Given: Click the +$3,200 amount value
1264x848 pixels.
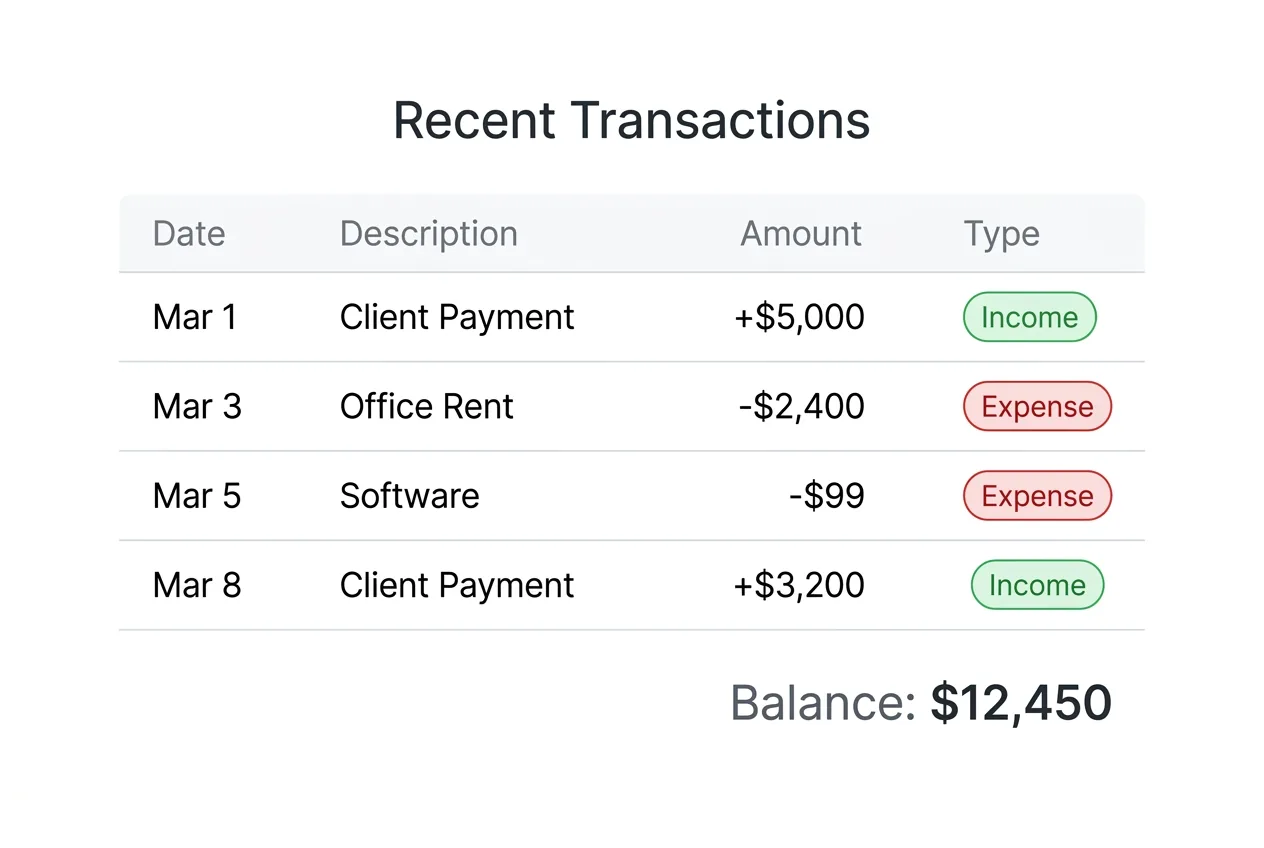Looking at the screenshot, I should [x=799, y=585].
